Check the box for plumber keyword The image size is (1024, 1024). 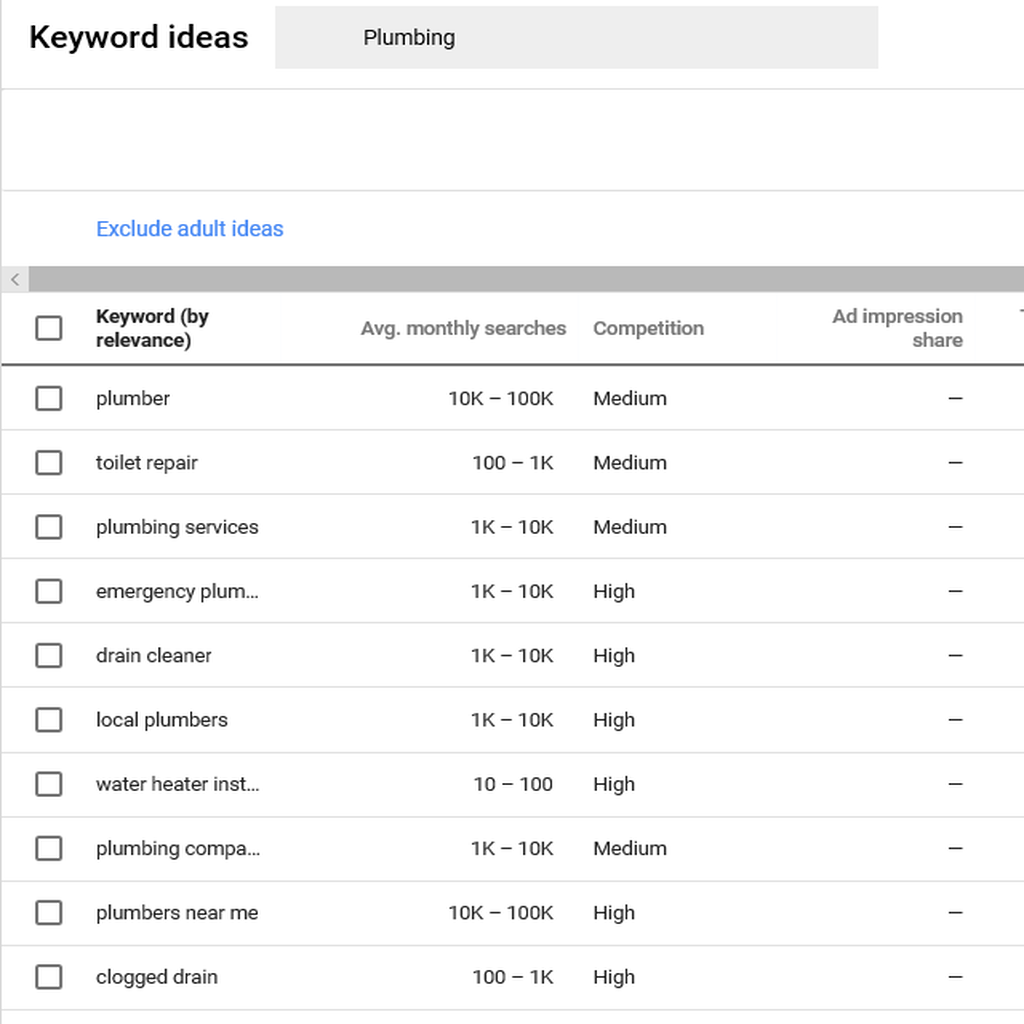click(49, 398)
